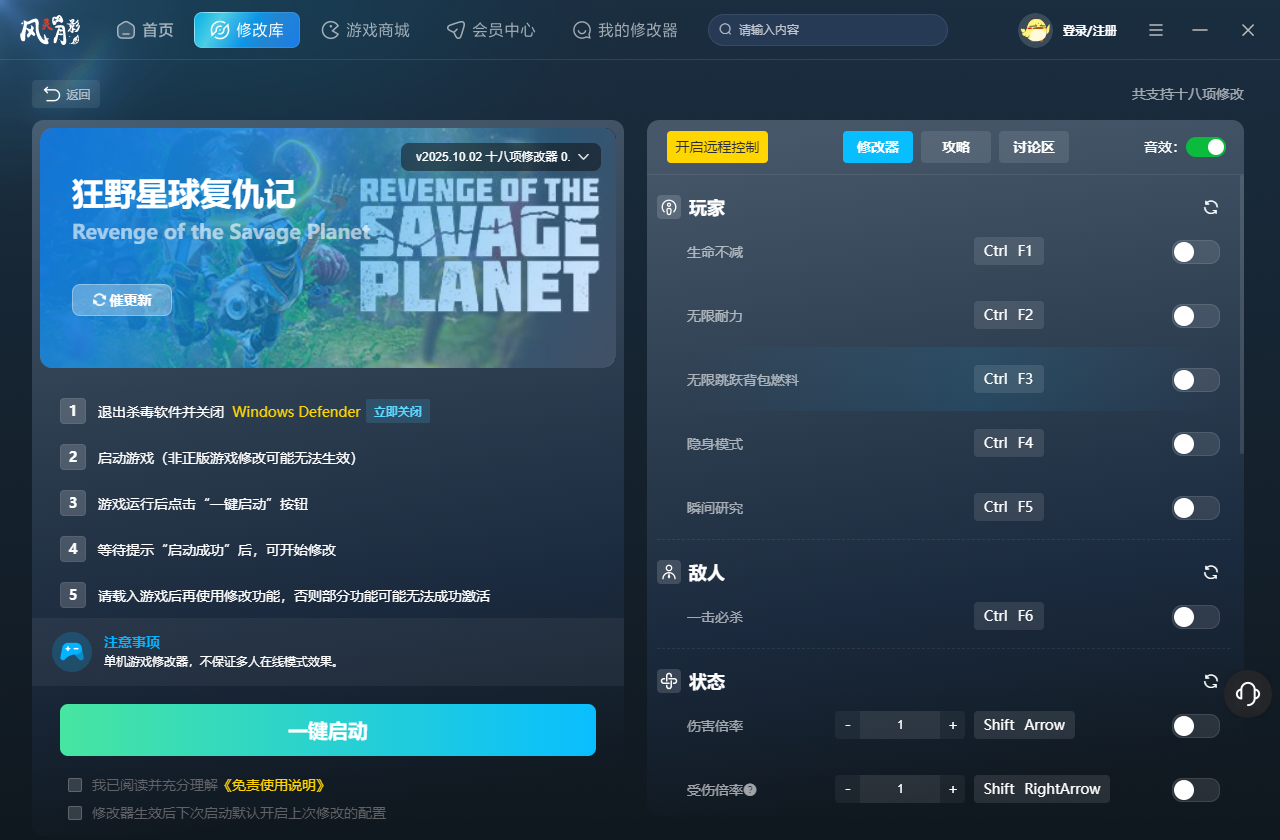Click the 风灵月影 logo icon
Screen dimensions: 1280x840
(x=50, y=29)
